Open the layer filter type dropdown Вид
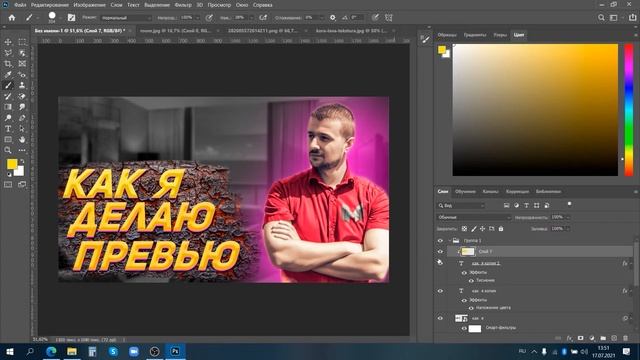 [x=461, y=205]
